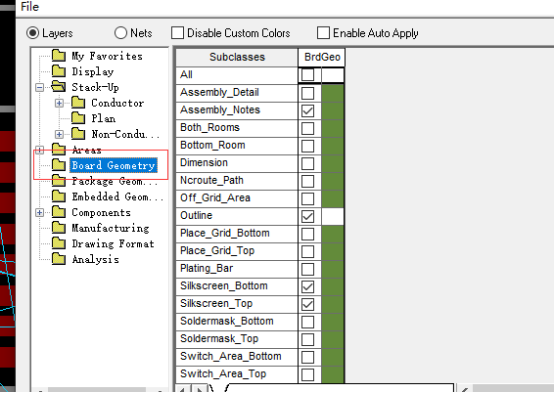
Task: Expand the Components tree node
Action: coord(40,212)
